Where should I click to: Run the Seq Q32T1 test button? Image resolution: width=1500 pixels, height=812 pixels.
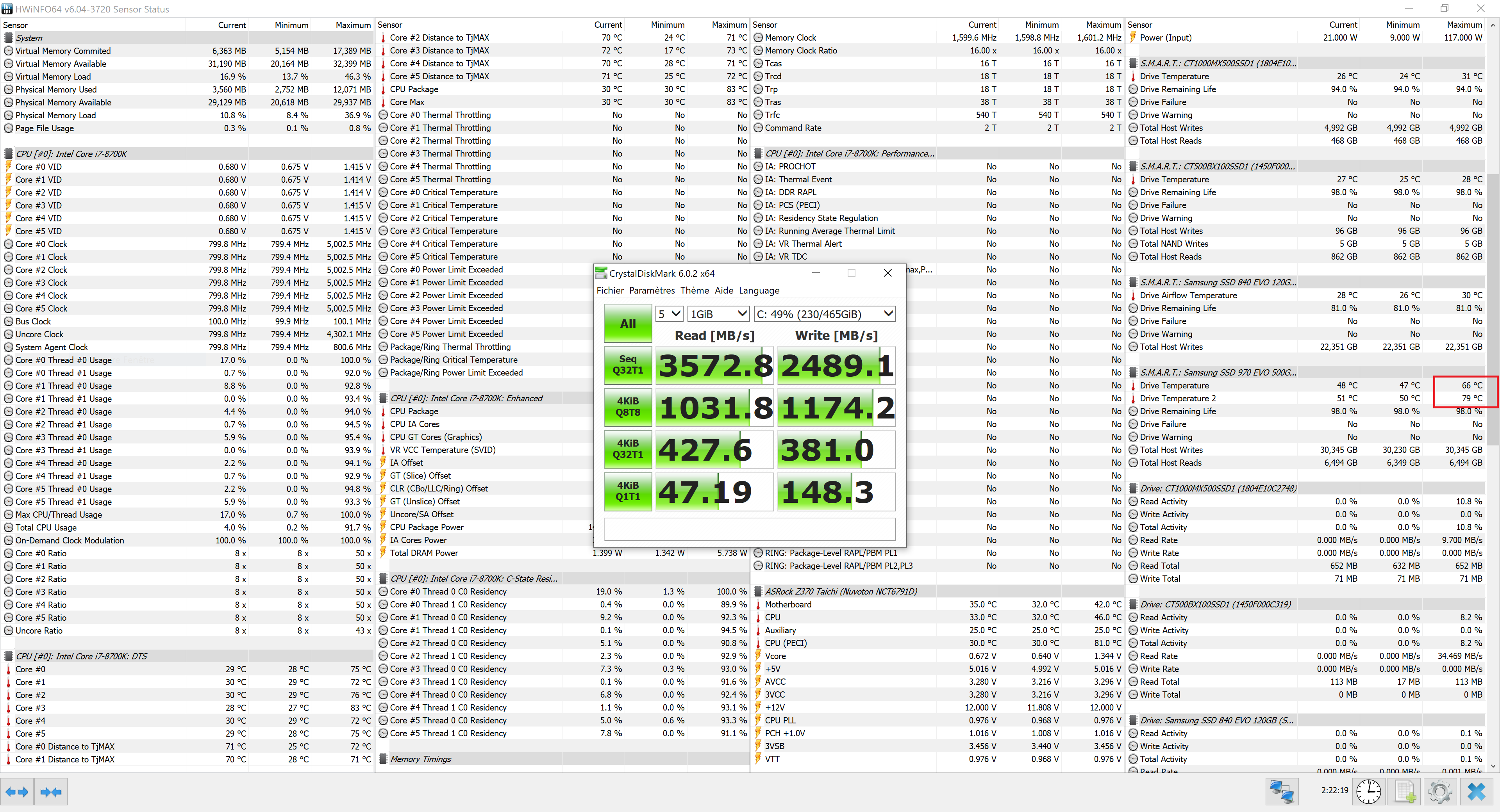tap(628, 365)
